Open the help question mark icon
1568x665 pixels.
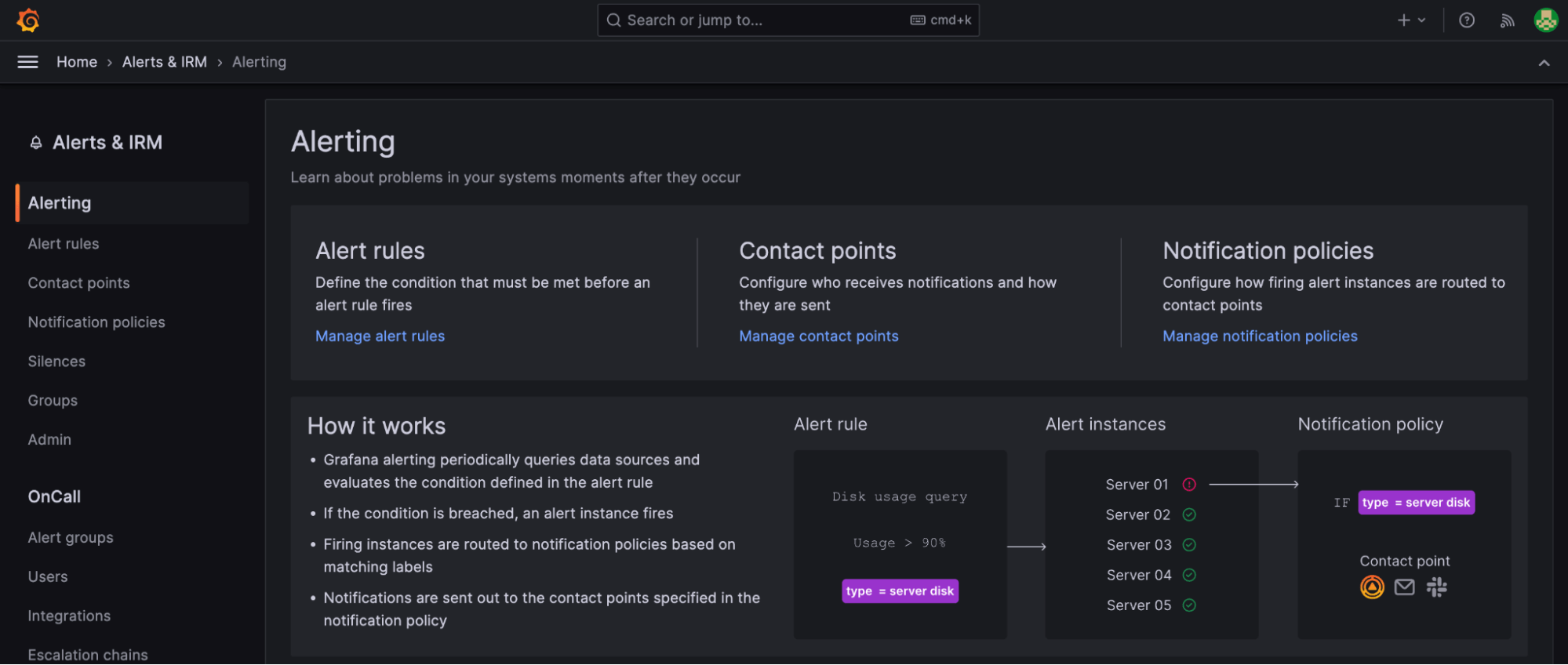[1467, 20]
